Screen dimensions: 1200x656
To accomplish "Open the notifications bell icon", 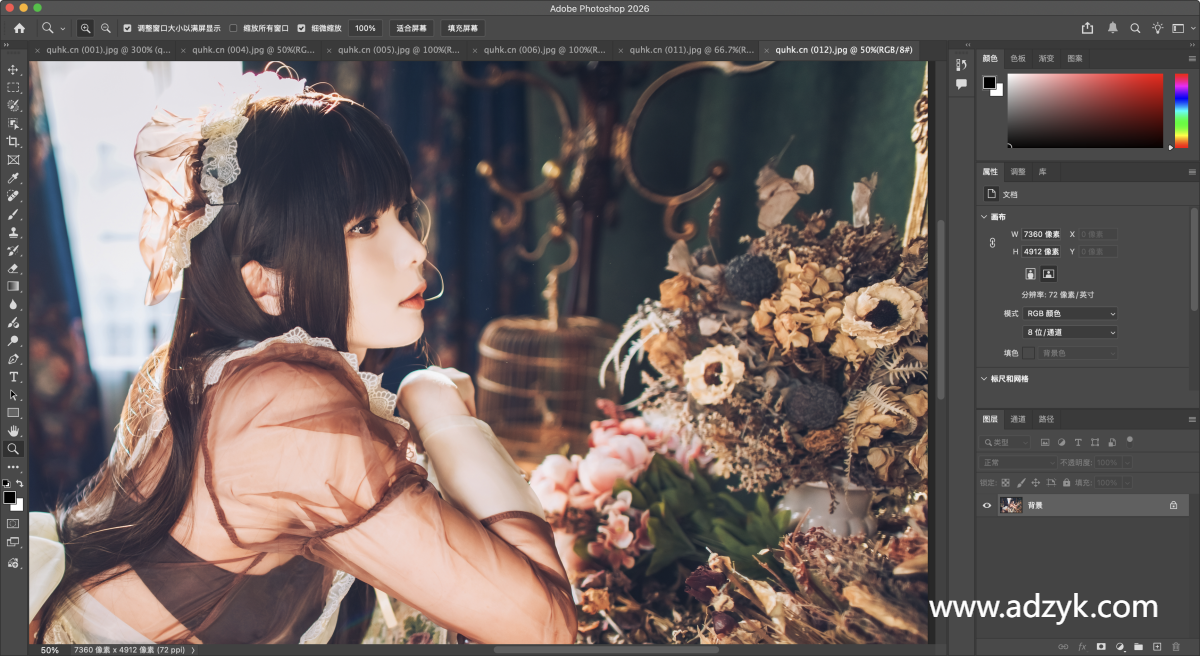I will pos(1113,28).
